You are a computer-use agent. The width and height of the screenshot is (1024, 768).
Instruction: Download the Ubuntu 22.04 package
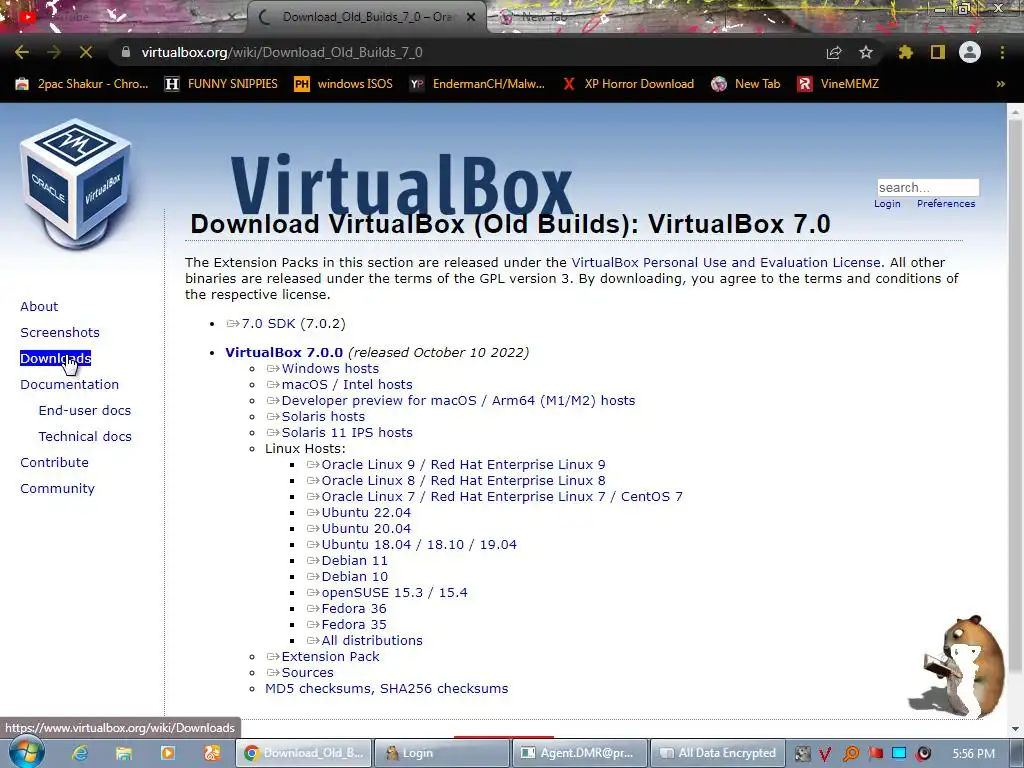point(366,513)
